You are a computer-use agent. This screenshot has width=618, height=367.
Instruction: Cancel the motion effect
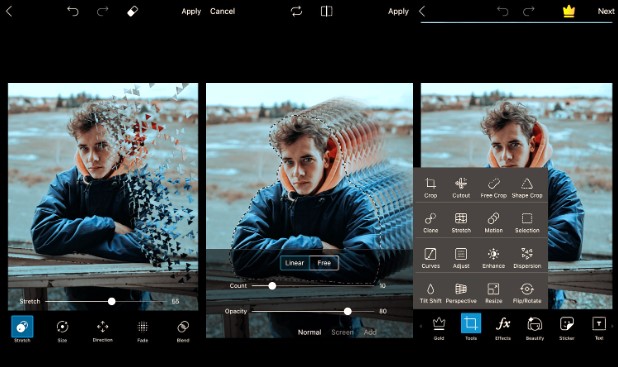pyautogui.click(x=222, y=11)
